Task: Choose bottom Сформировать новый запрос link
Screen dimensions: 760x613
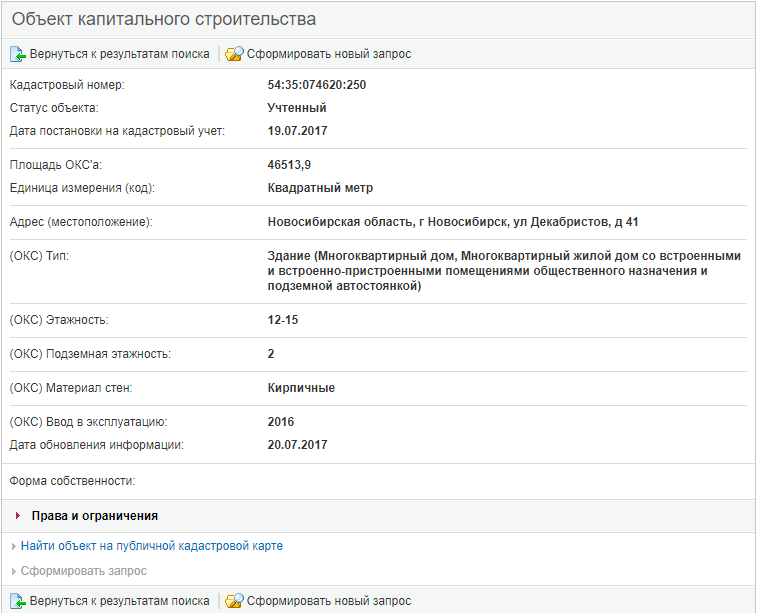Action: pos(329,601)
